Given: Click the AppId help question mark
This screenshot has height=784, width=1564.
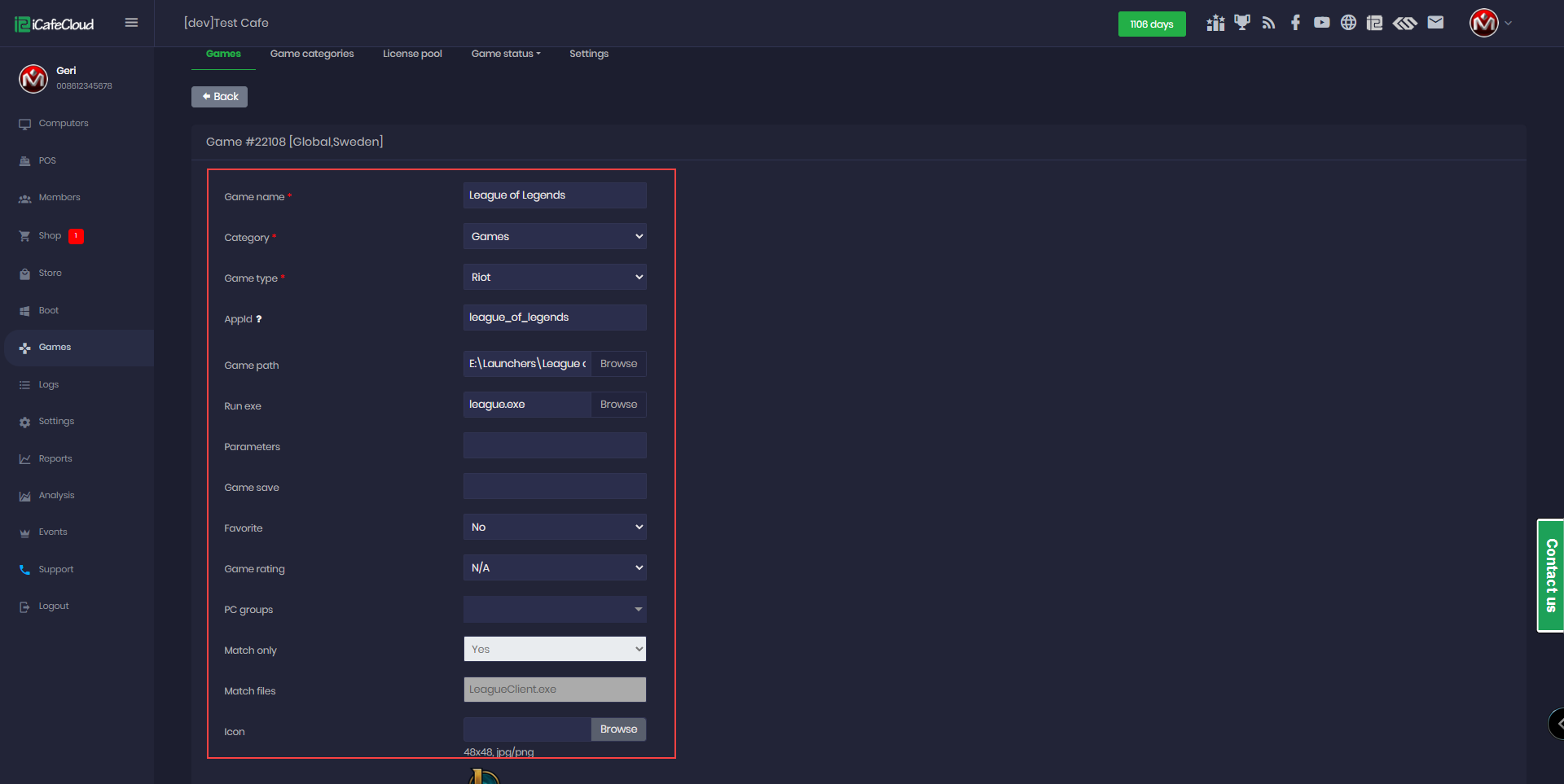Looking at the screenshot, I should tap(259, 319).
